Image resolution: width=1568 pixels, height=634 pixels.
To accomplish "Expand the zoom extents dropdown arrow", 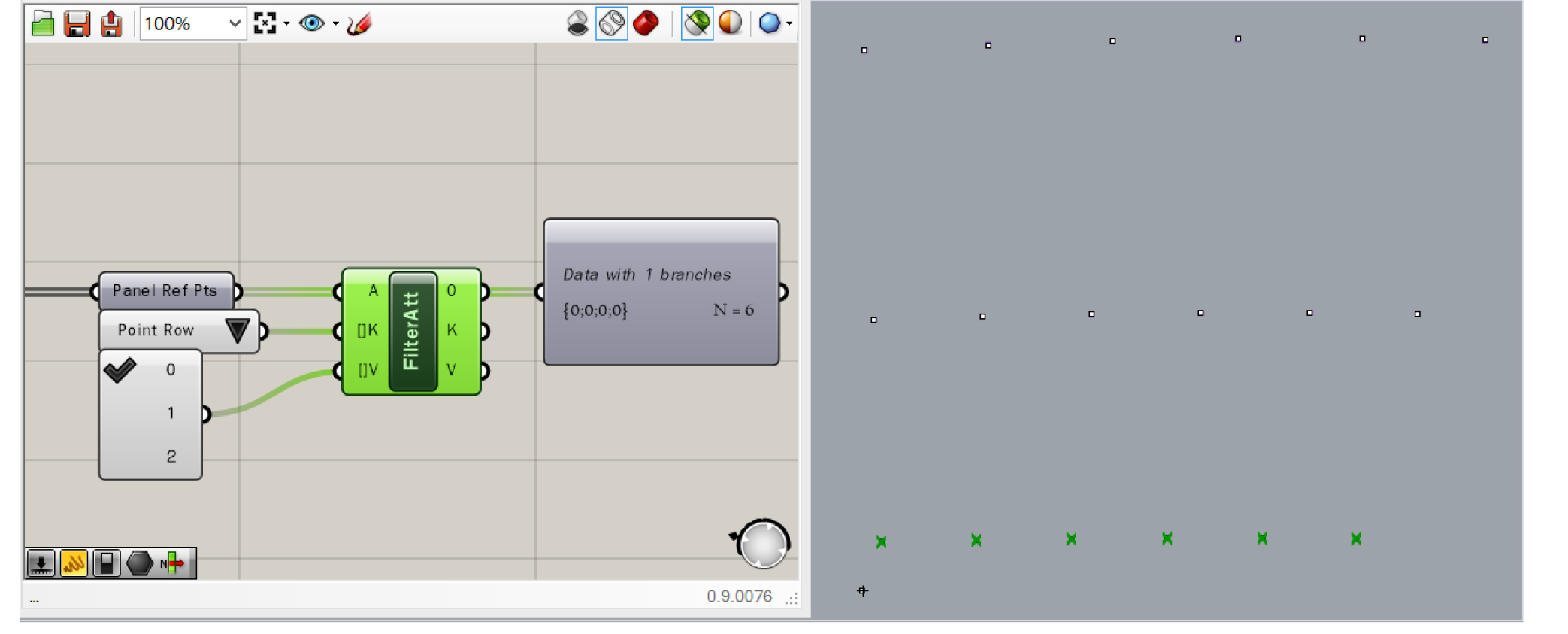I will [286, 24].
